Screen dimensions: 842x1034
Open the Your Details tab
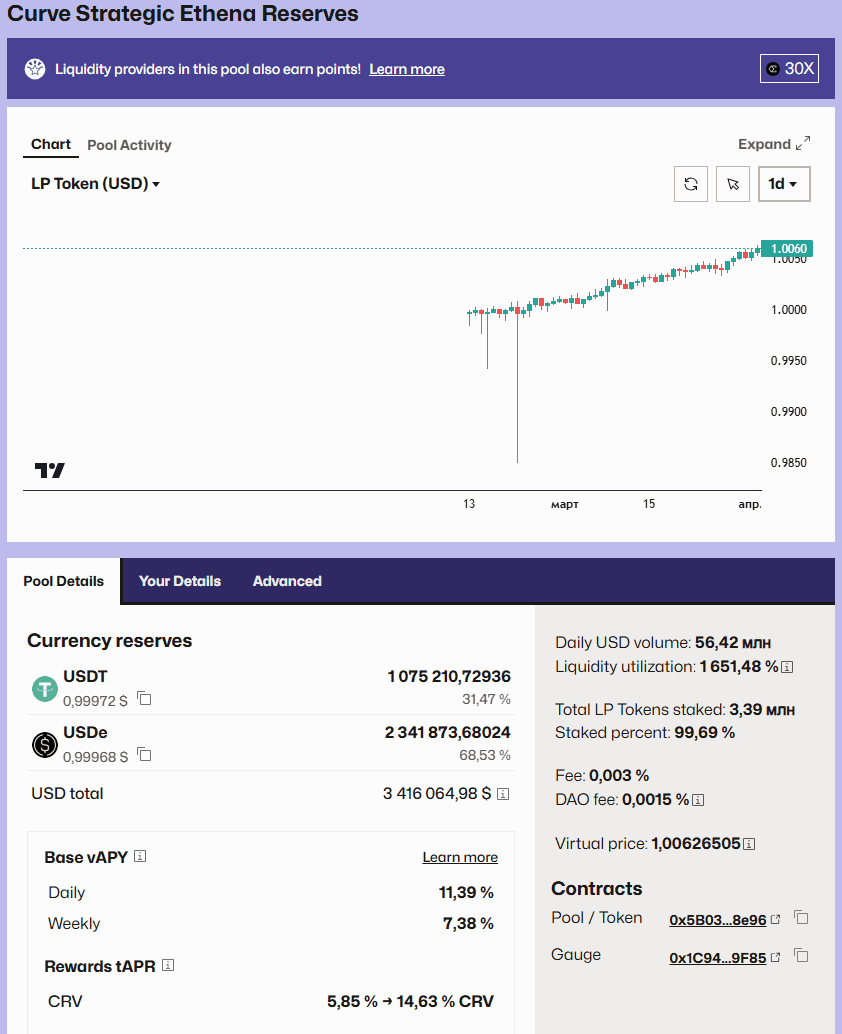tap(180, 581)
